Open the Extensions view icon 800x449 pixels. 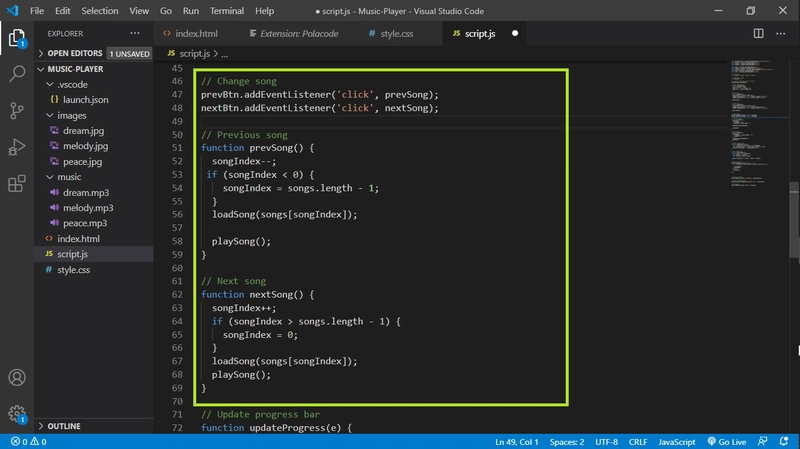click(x=17, y=184)
